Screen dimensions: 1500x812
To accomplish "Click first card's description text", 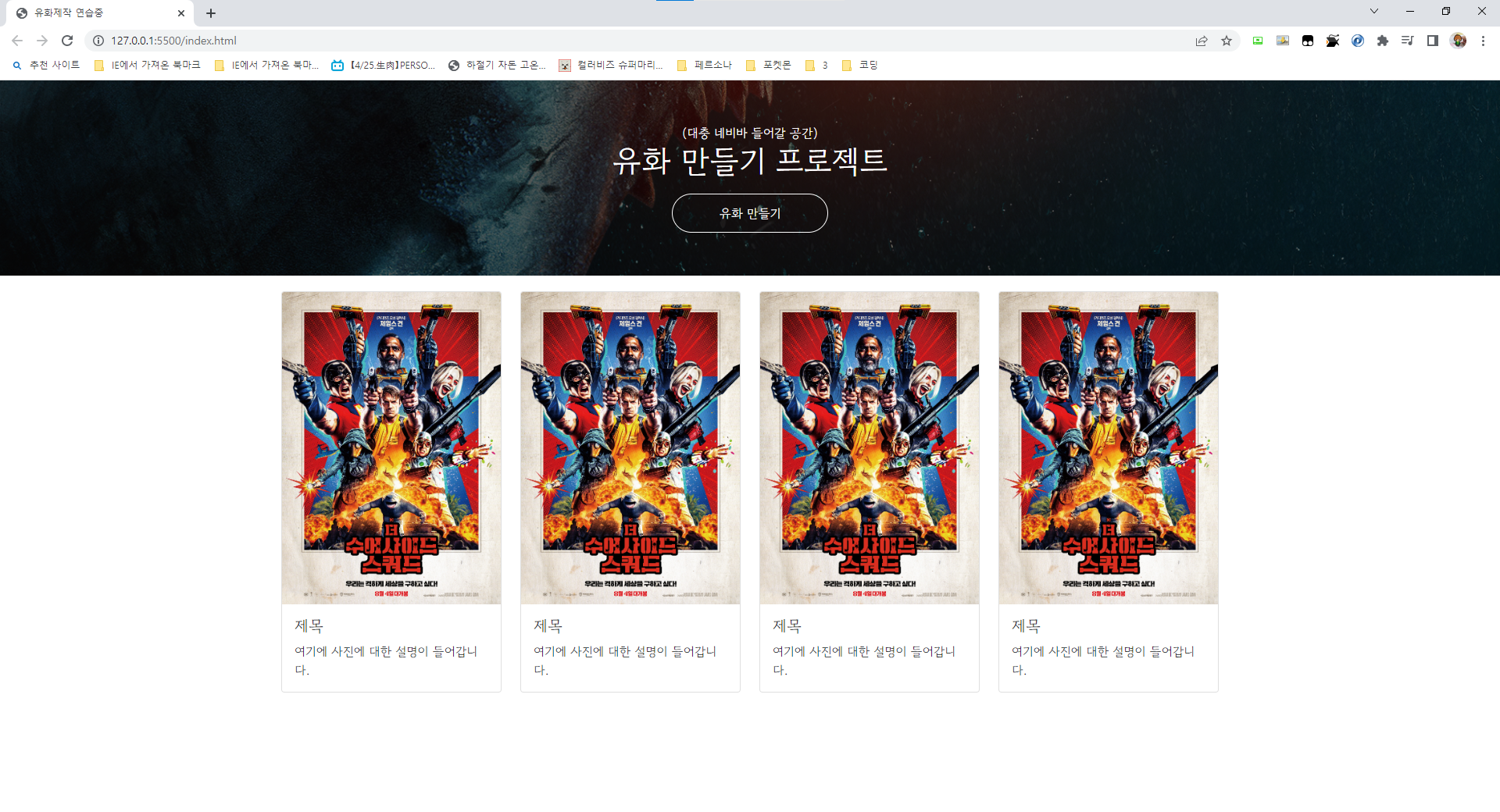I will (386, 661).
